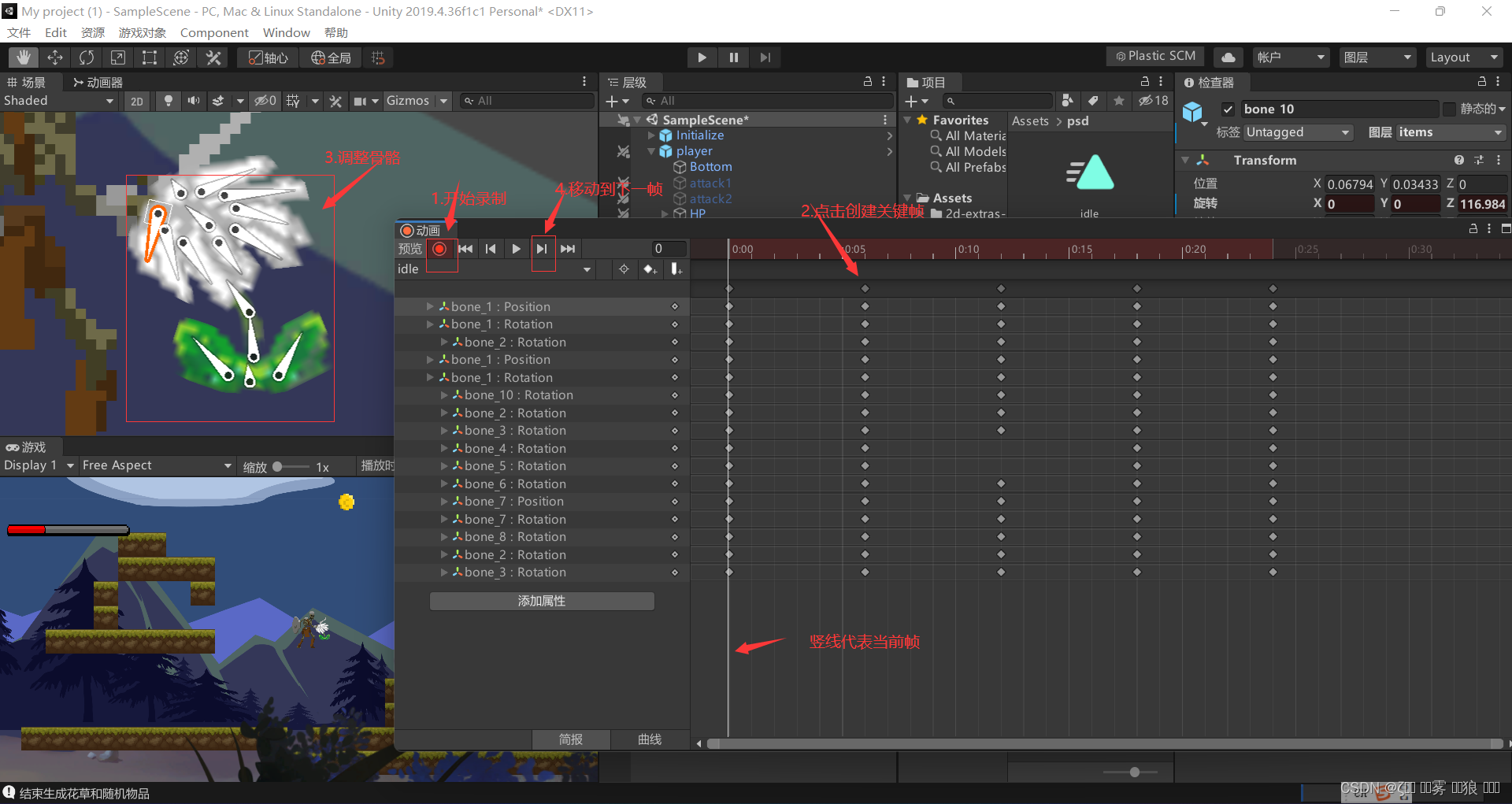
Task: Open the 游戏对象 menu
Action: (x=143, y=32)
